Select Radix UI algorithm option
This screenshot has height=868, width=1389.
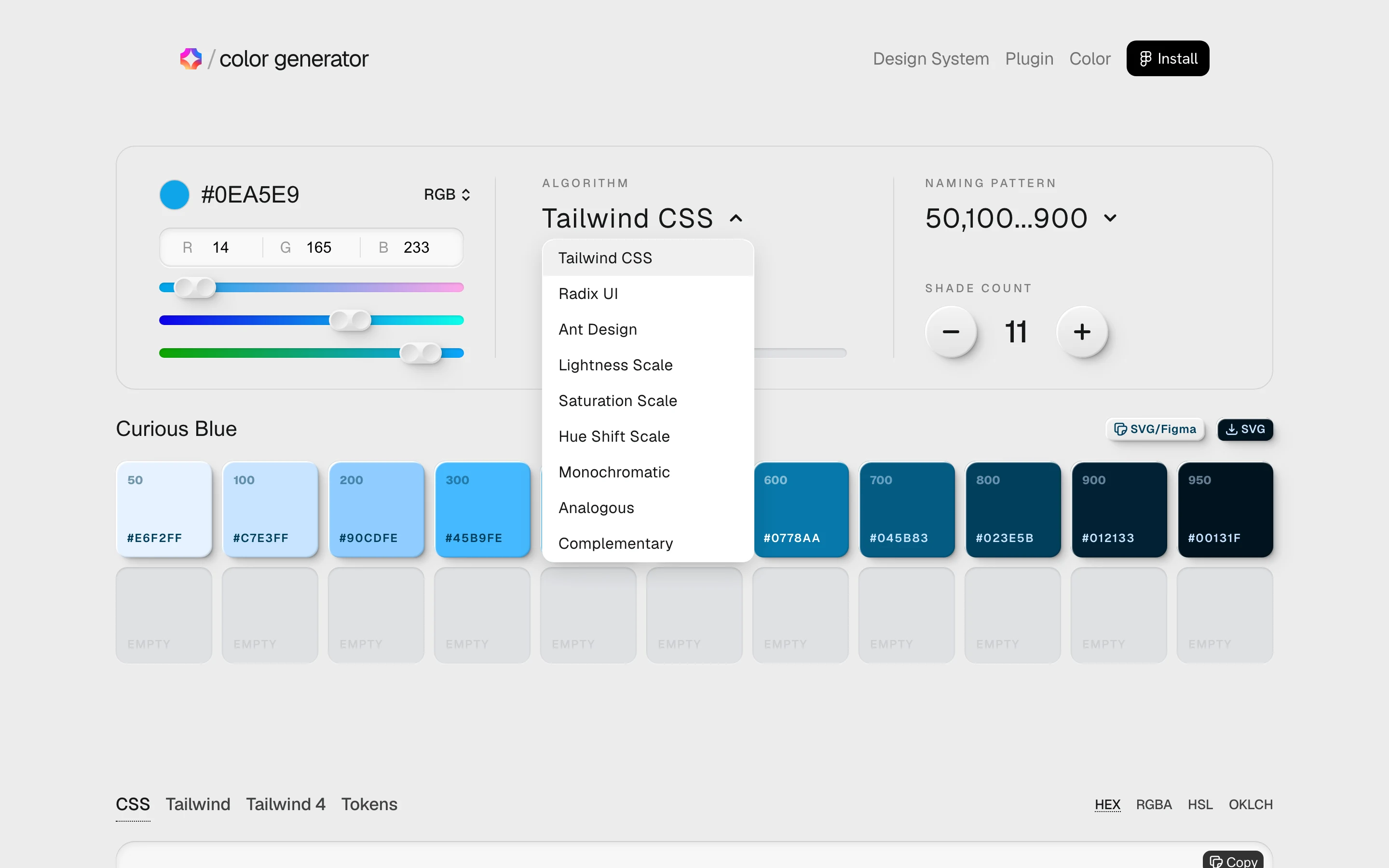pos(648,294)
